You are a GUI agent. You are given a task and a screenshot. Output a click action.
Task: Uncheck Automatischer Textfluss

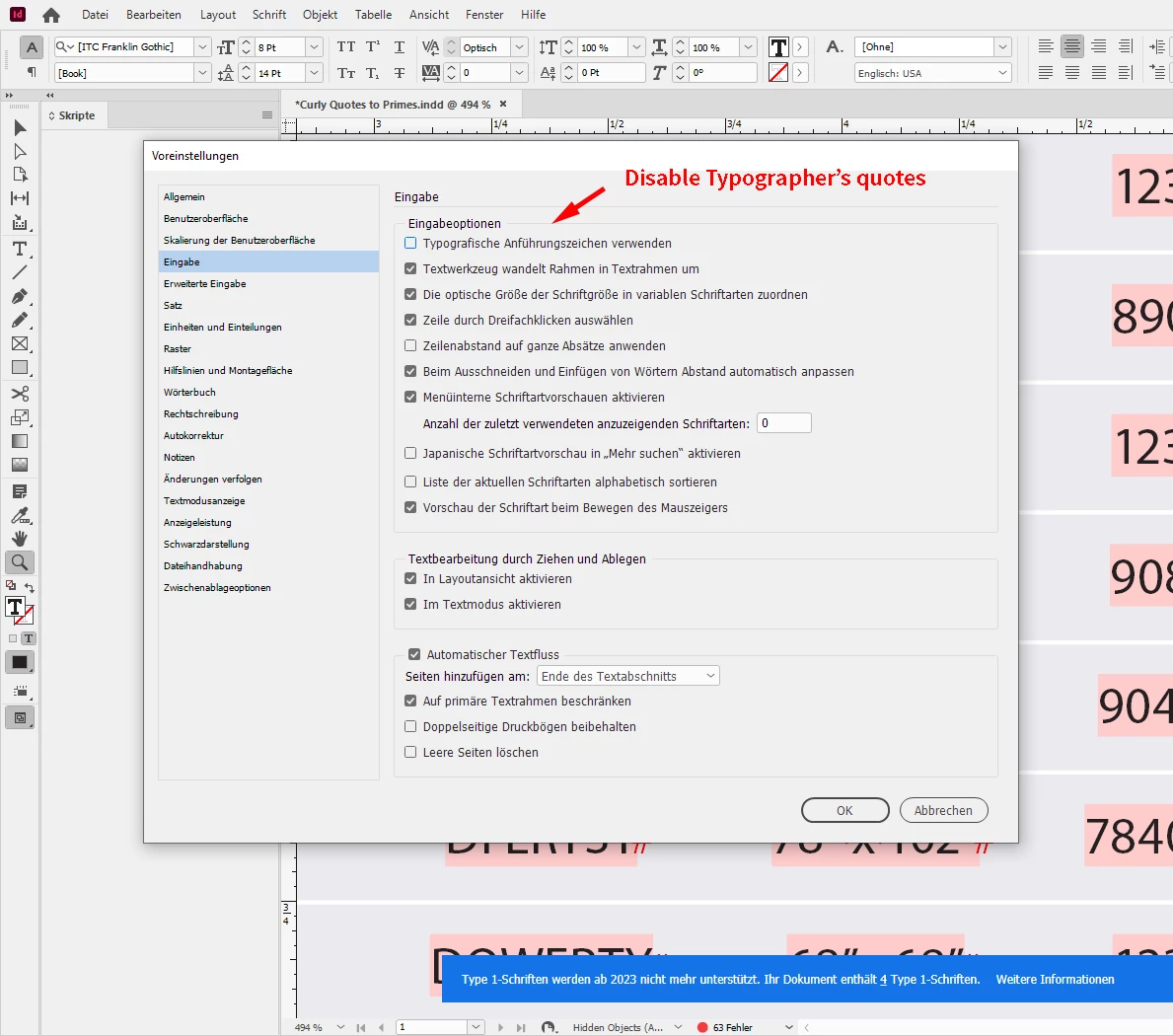[414, 654]
